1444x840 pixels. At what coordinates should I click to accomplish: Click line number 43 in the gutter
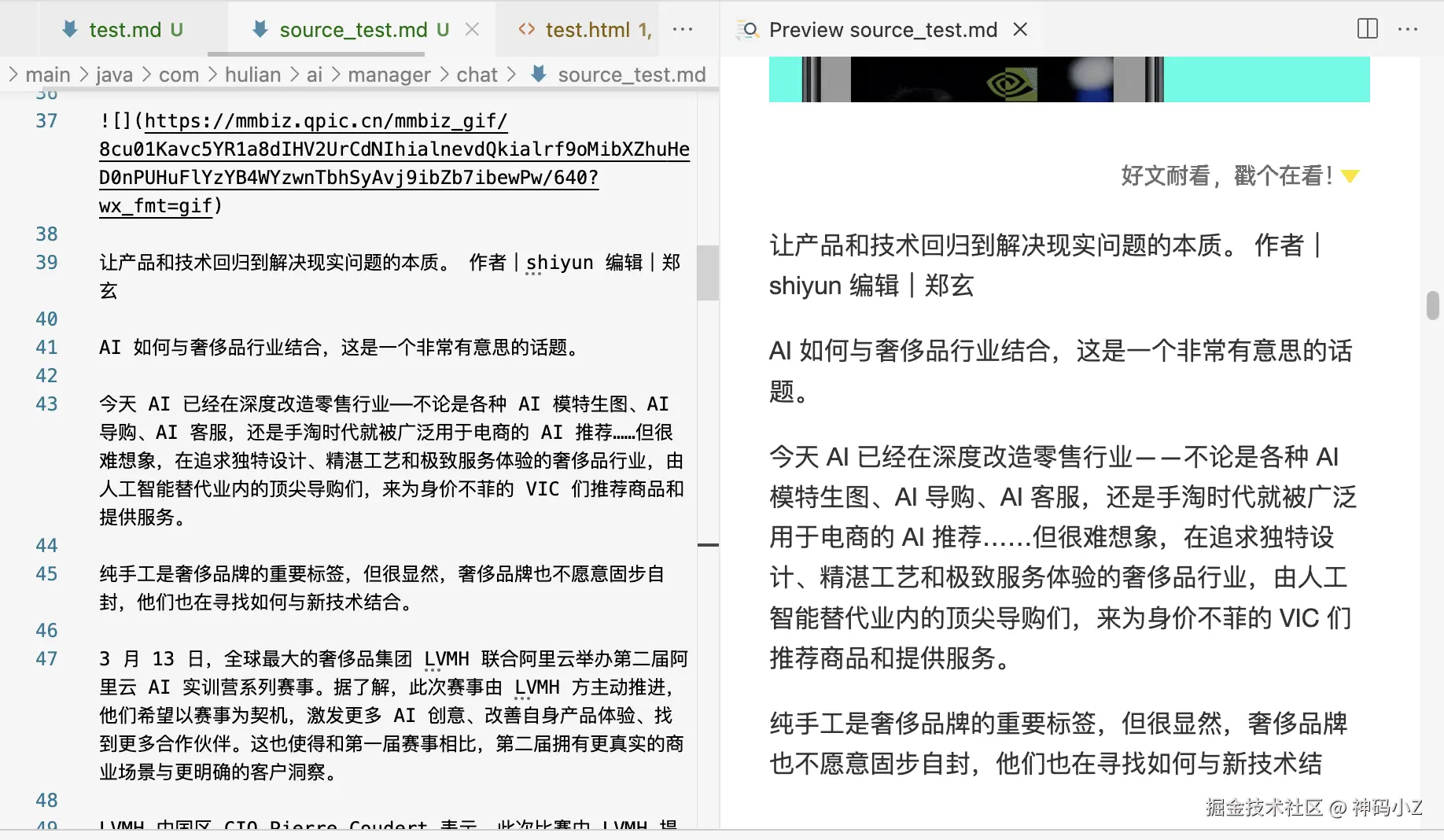(46, 404)
